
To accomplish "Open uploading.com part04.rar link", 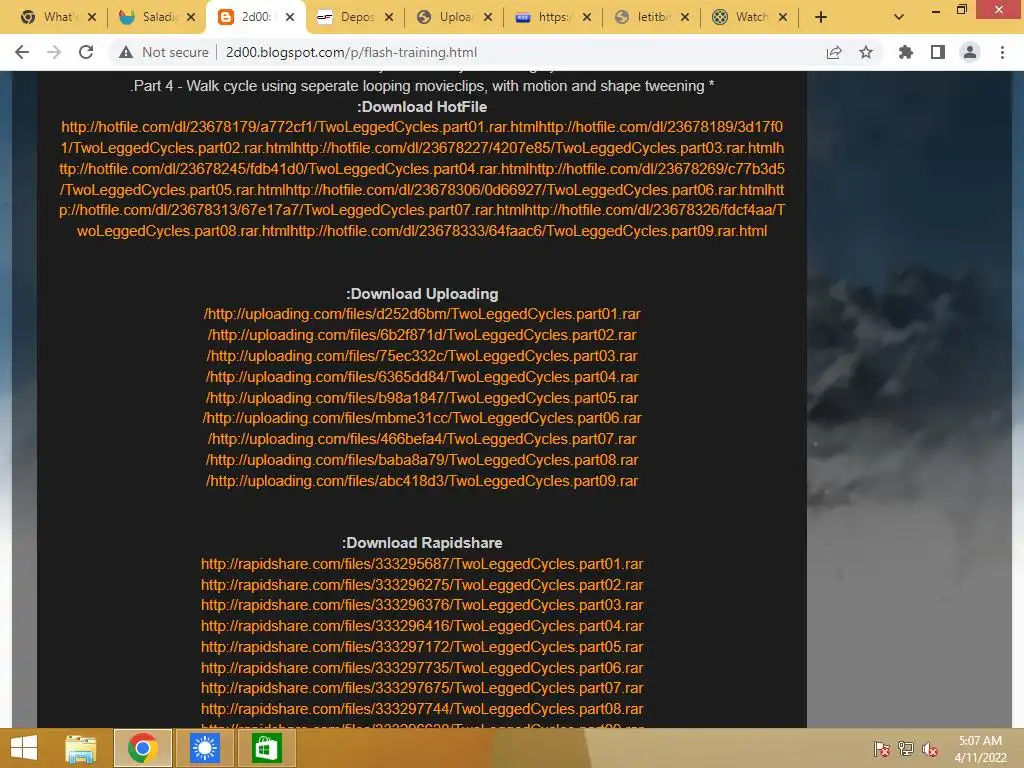I will tap(422, 377).
